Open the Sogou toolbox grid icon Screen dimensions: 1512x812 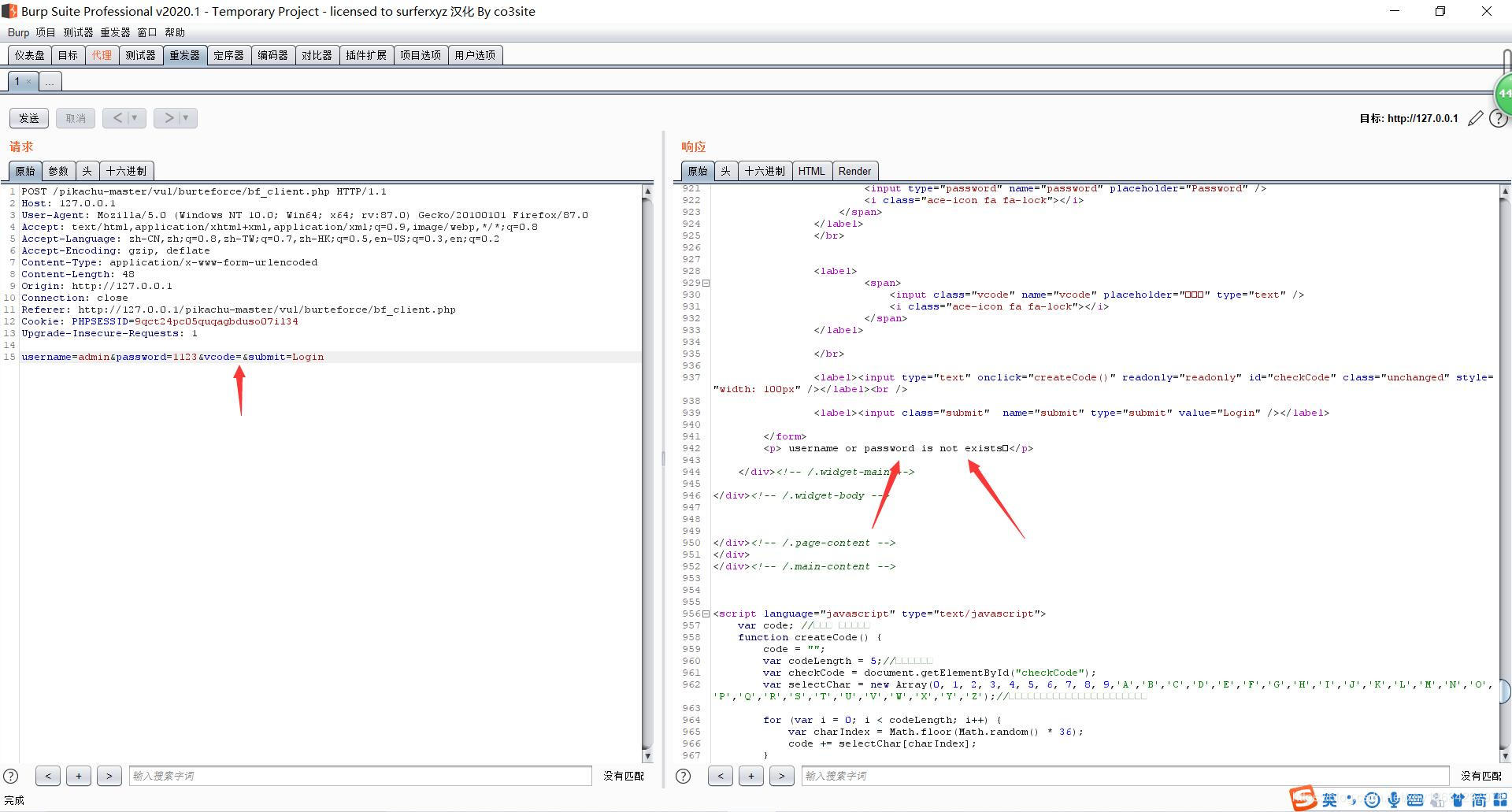[x=1500, y=800]
